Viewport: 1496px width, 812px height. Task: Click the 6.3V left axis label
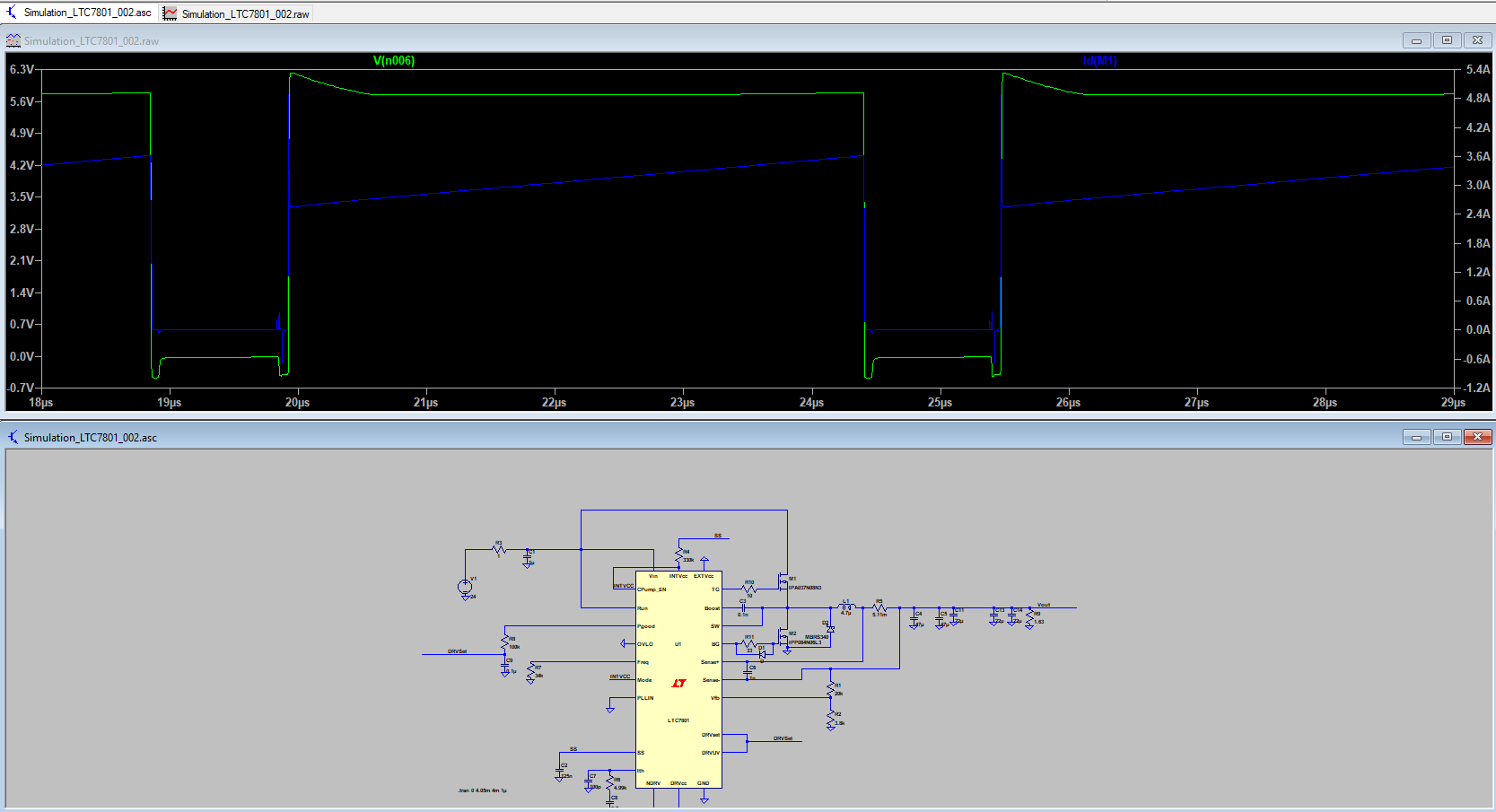pos(22,69)
